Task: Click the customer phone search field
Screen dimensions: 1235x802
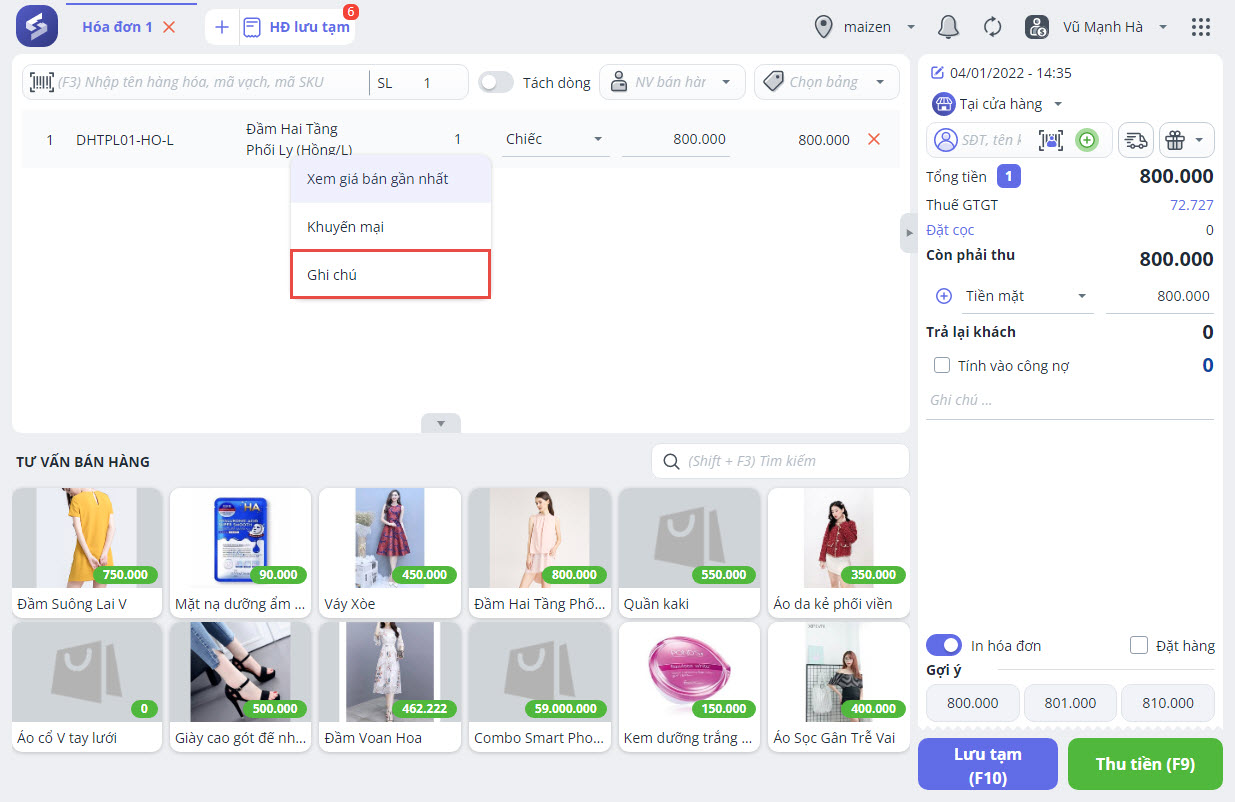Action: point(990,140)
